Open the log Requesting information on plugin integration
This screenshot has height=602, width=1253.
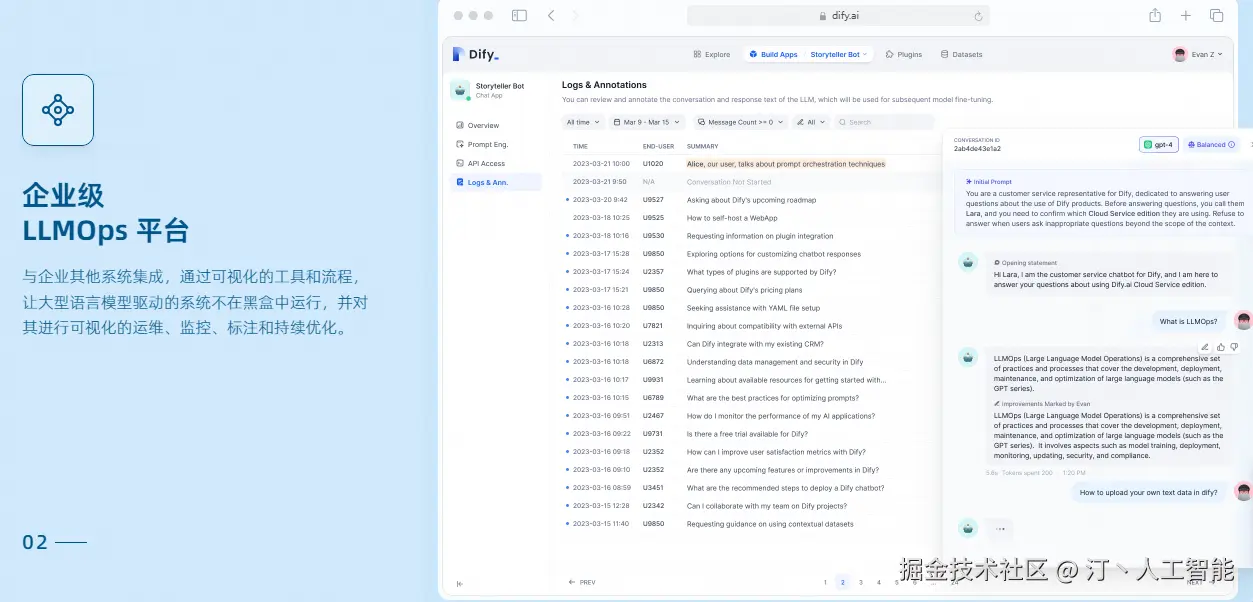(x=760, y=236)
